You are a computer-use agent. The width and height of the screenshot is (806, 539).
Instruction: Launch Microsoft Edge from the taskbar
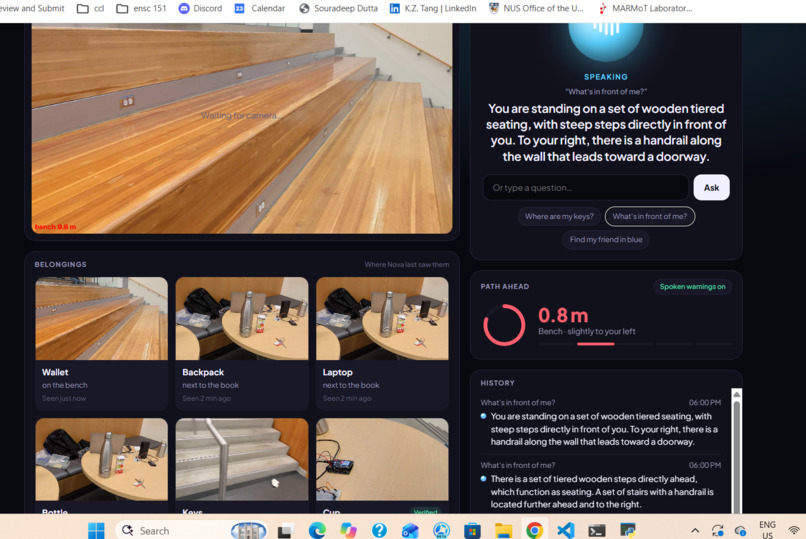point(317,530)
